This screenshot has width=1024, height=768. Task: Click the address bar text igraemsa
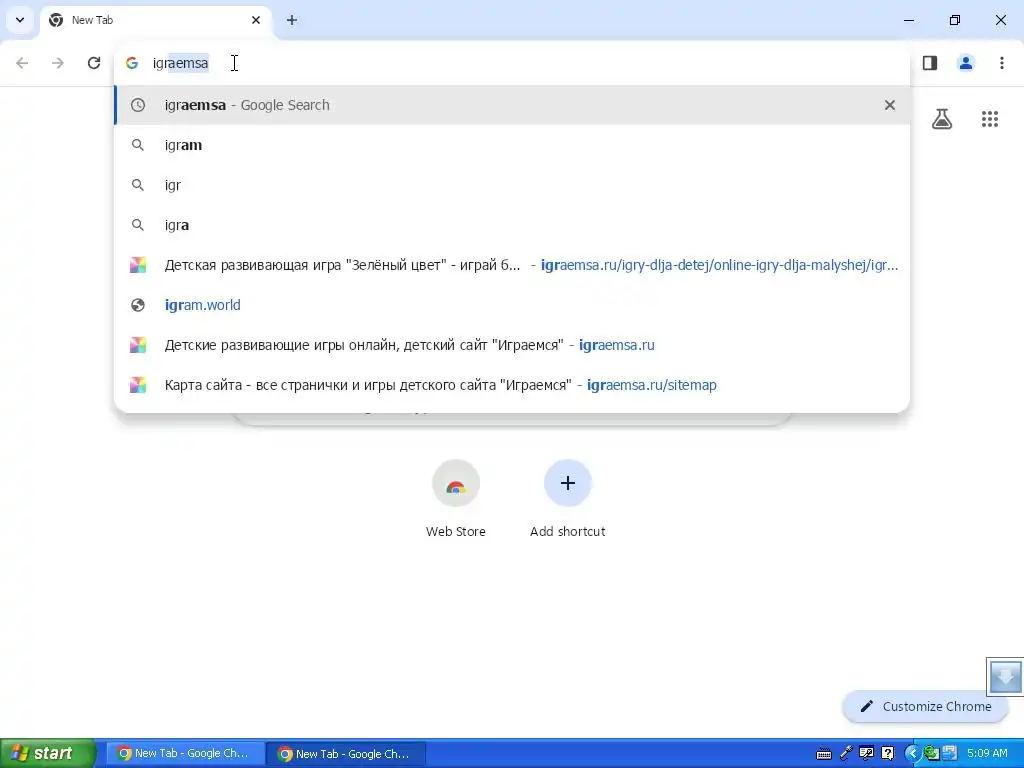tap(180, 63)
